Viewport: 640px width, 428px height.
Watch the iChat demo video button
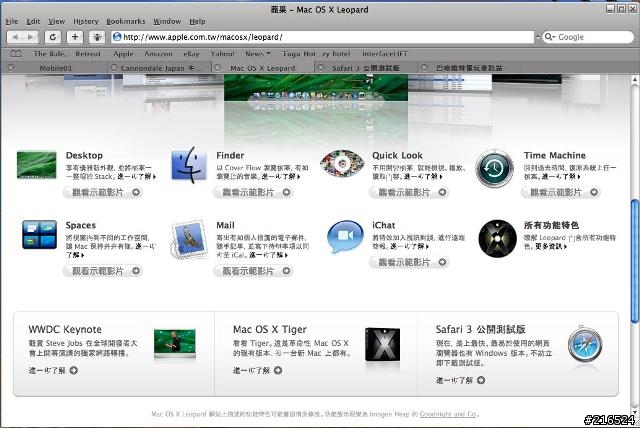pos(409,262)
